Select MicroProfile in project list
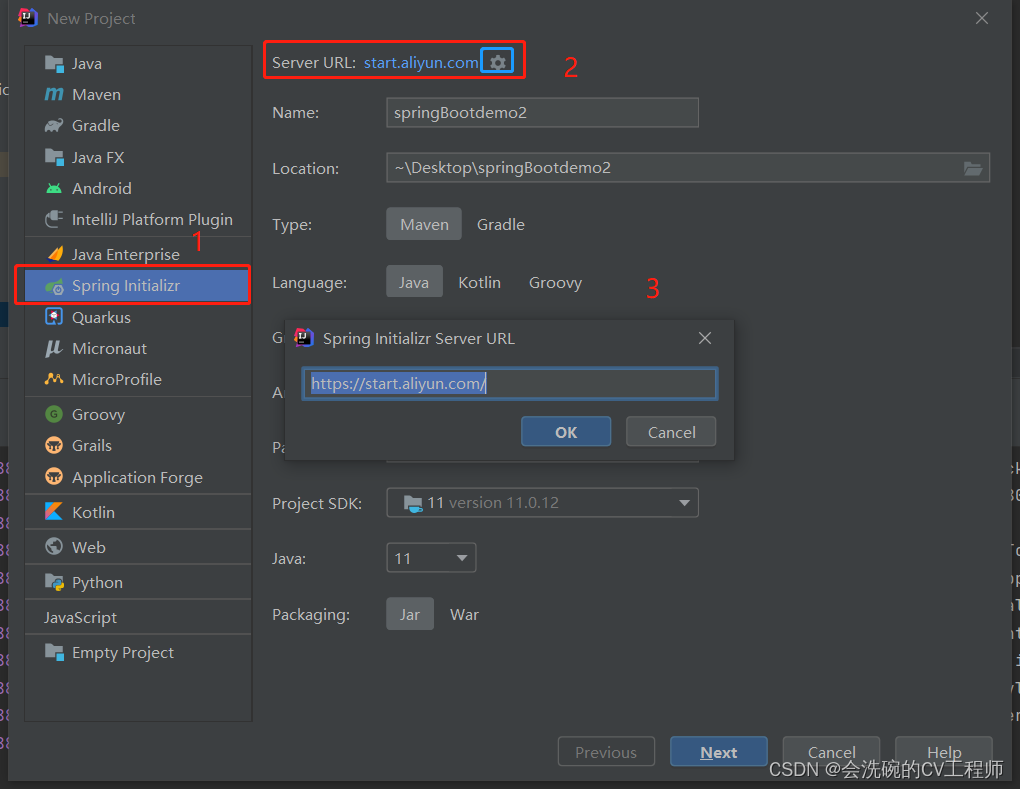 (138, 379)
